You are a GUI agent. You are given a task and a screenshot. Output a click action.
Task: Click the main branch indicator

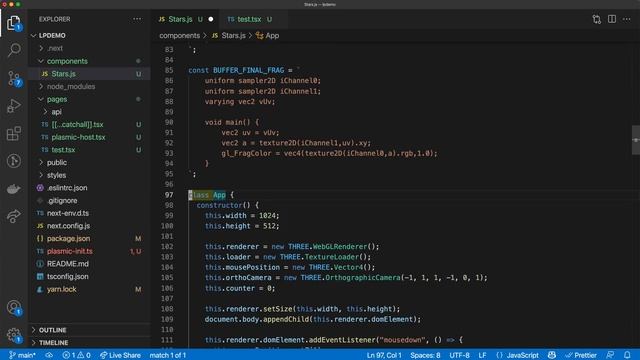pos(22,355)
